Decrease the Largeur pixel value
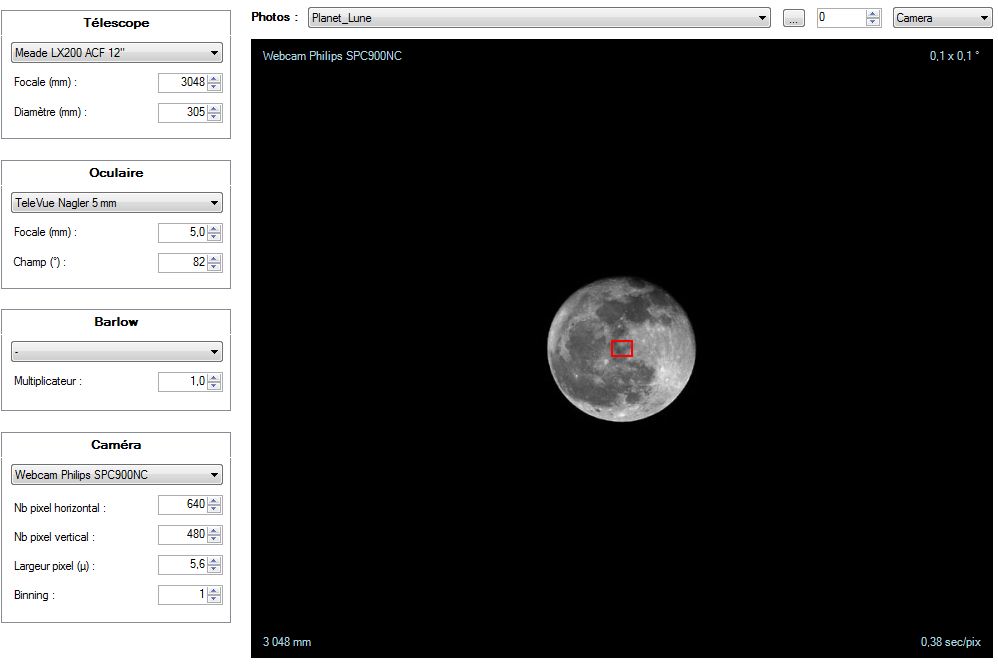Image resolution: width=998 pixels, height=667 pixels. click(x=214, y=569)
